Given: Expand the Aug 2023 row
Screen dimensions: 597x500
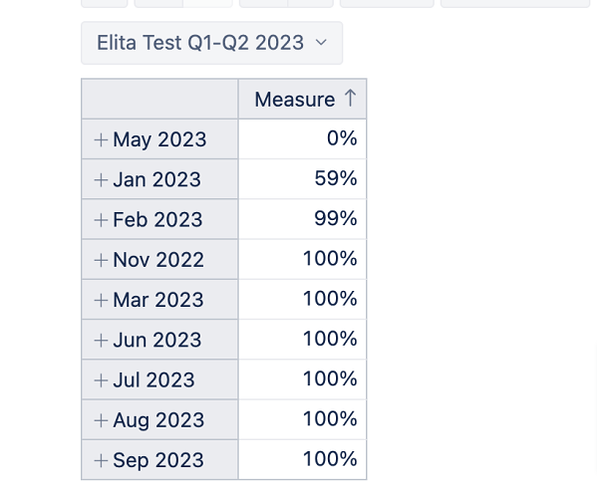Looking at the screenshot, I should (101, 420).
